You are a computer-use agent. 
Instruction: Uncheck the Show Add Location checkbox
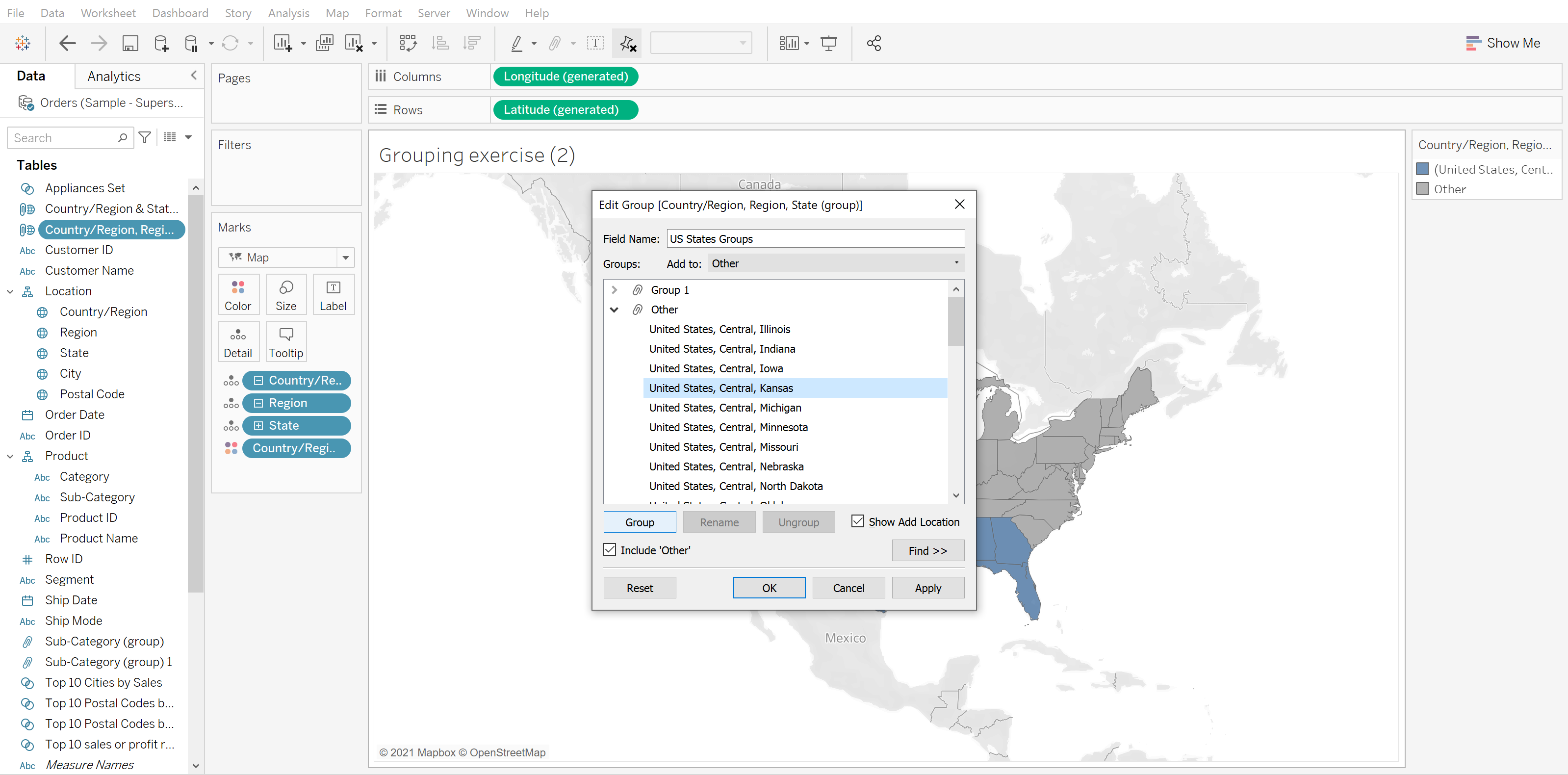857,521
